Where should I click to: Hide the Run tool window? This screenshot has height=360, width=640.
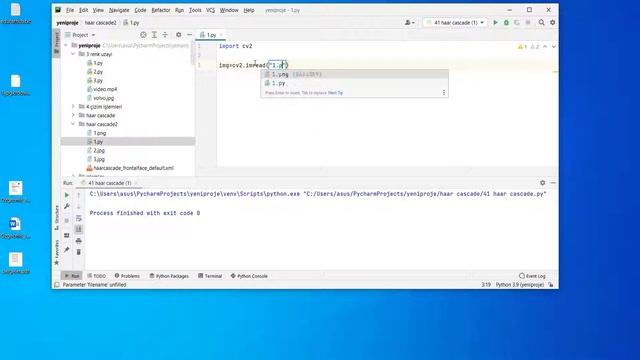(x=553, y=183)
